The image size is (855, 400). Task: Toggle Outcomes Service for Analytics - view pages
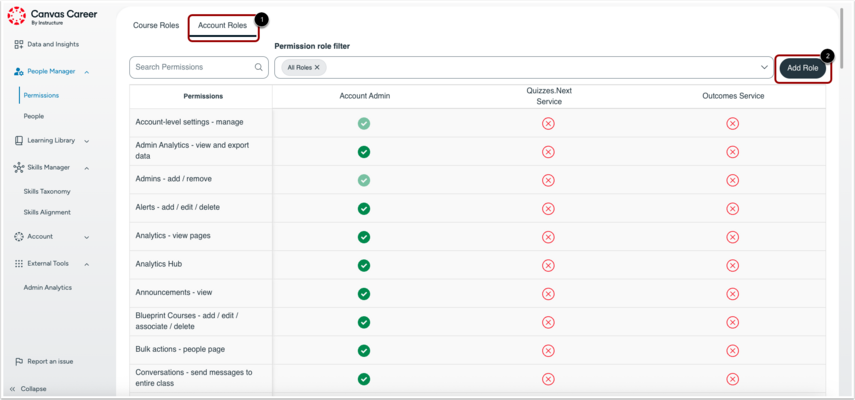click(x=733, y=237)
